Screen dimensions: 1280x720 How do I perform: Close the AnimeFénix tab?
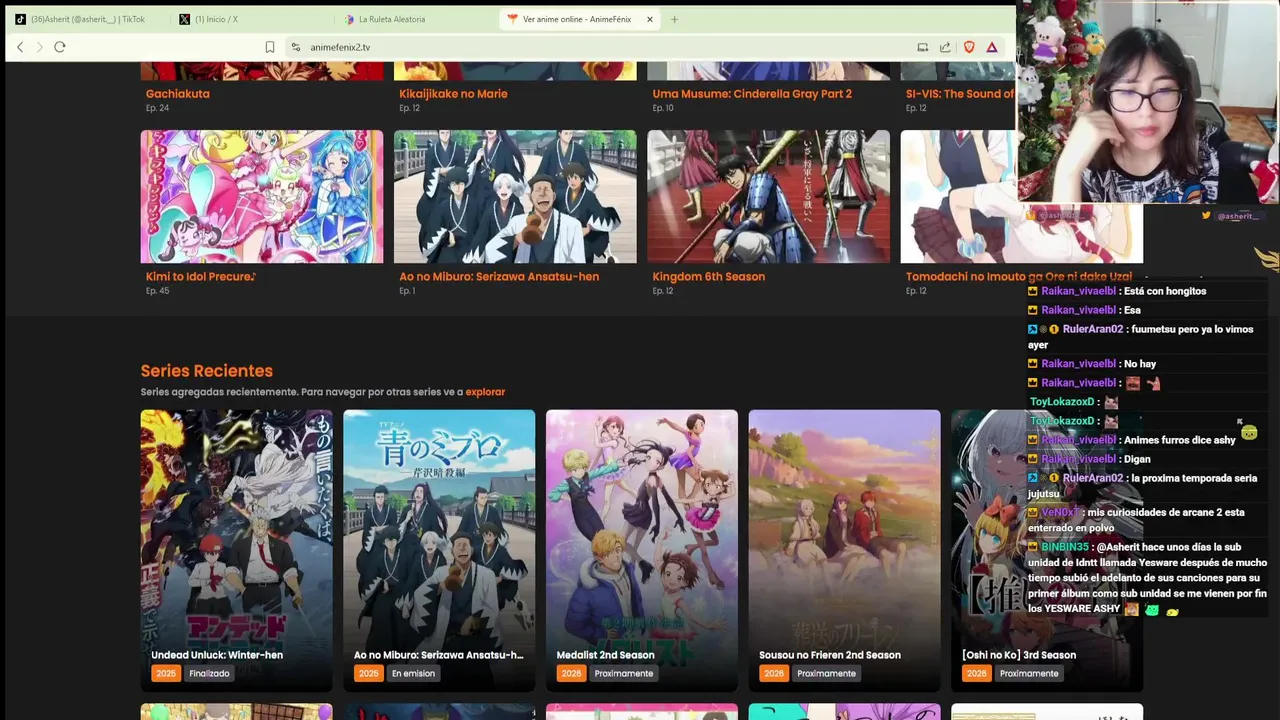pyautogui.click(x=649, y=19)
